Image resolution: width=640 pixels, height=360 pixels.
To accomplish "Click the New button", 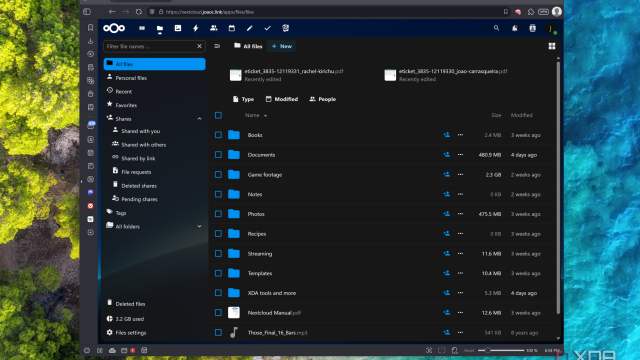I will coord(282,46).
